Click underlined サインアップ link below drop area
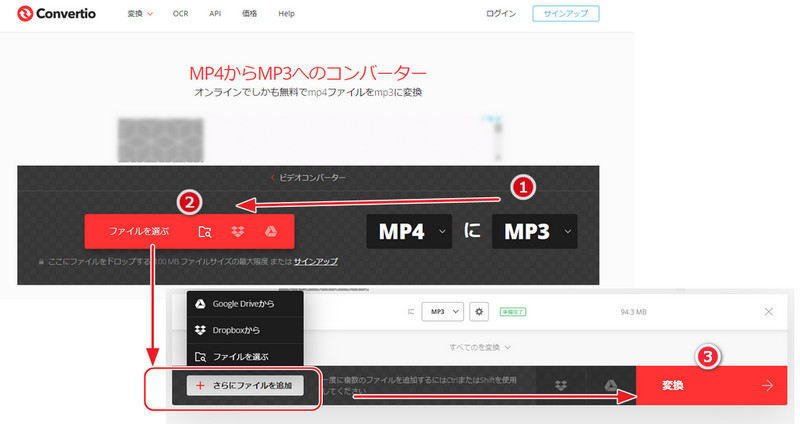The height and width of the screenshot is (424, 800). tap(315, 261)
